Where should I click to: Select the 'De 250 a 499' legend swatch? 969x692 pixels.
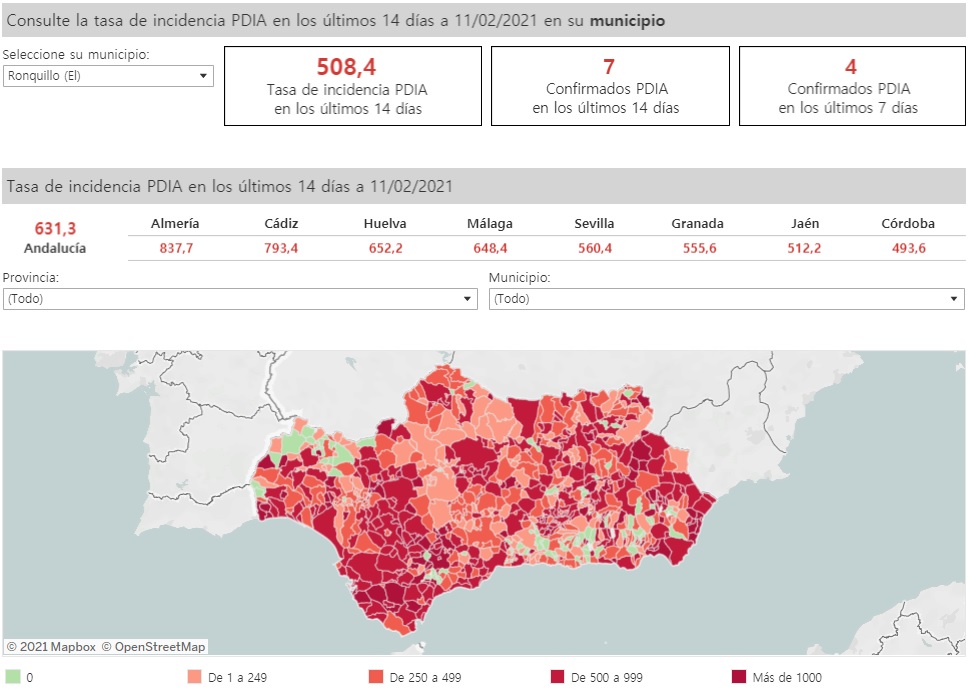coord(377,677)
